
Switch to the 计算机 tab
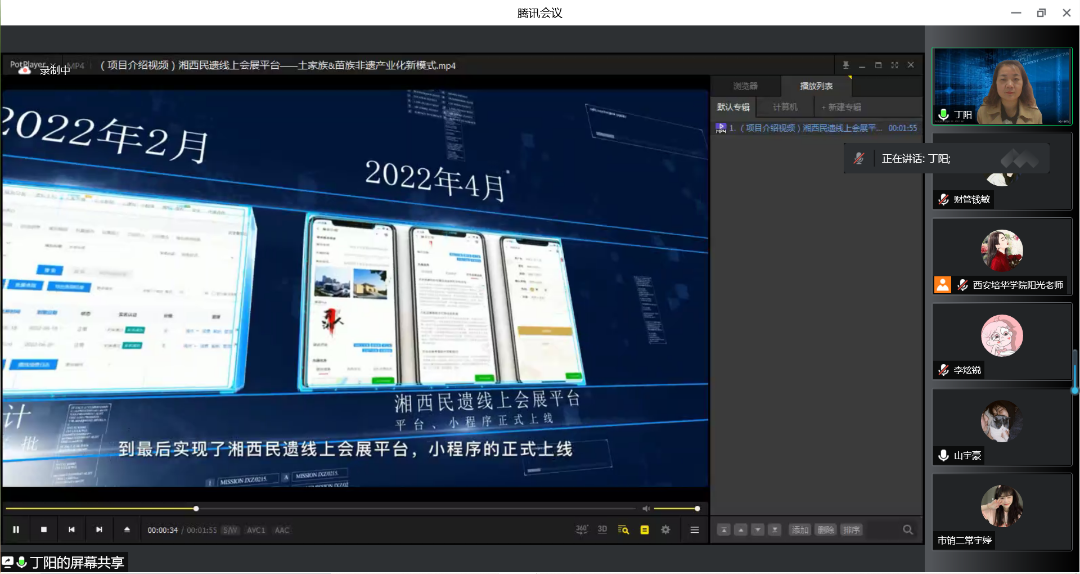[785, 107]
